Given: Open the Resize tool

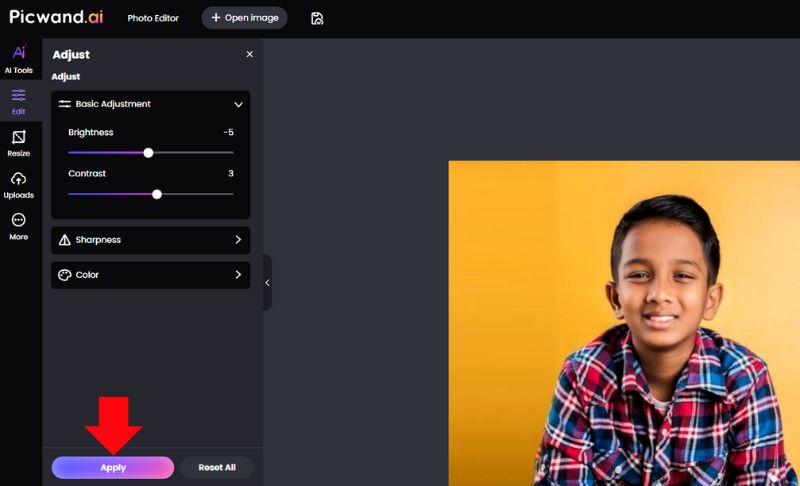Looking at the screenshot, I should click(x=18, y=143).
